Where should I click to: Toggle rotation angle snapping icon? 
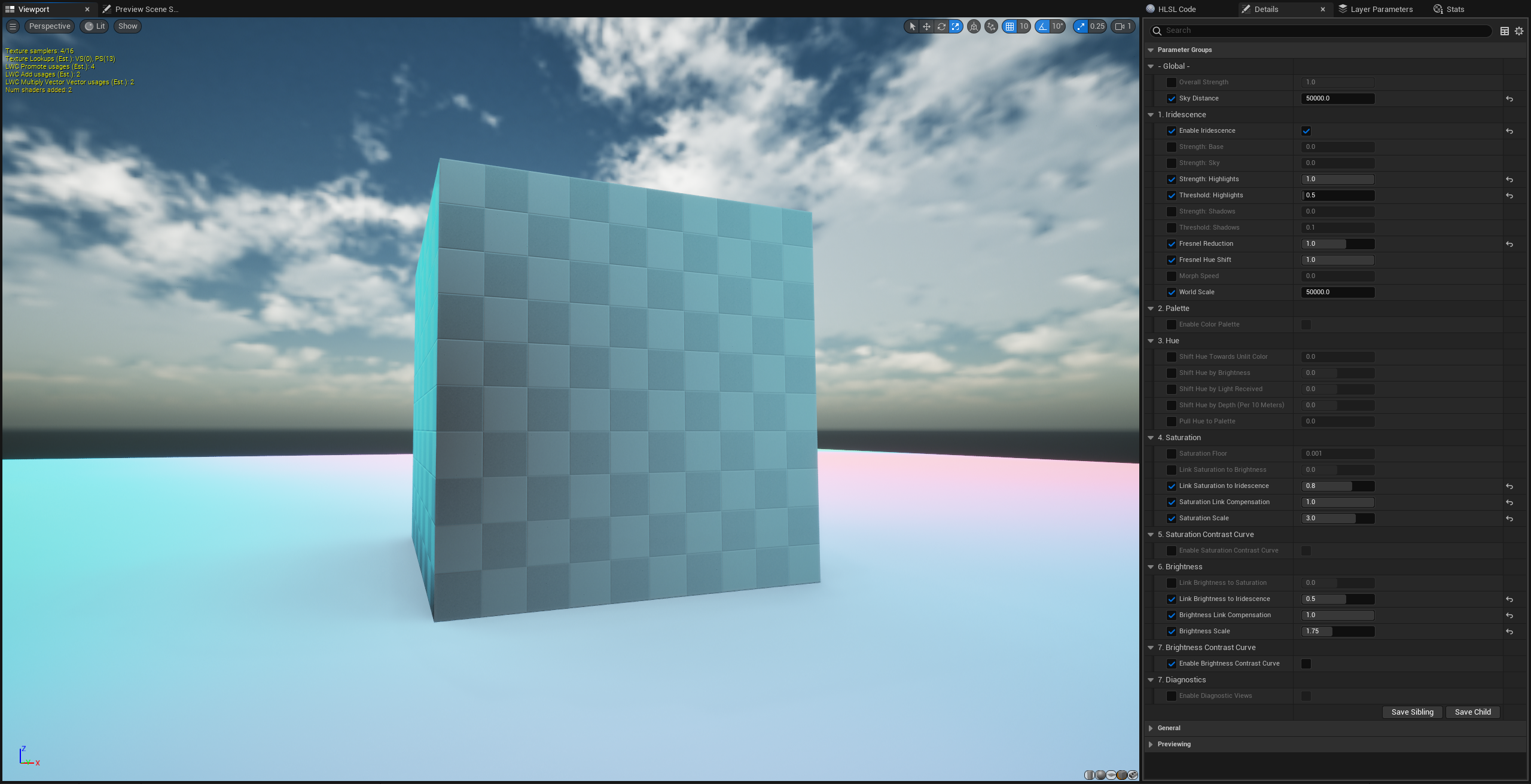coord(1043,26)
